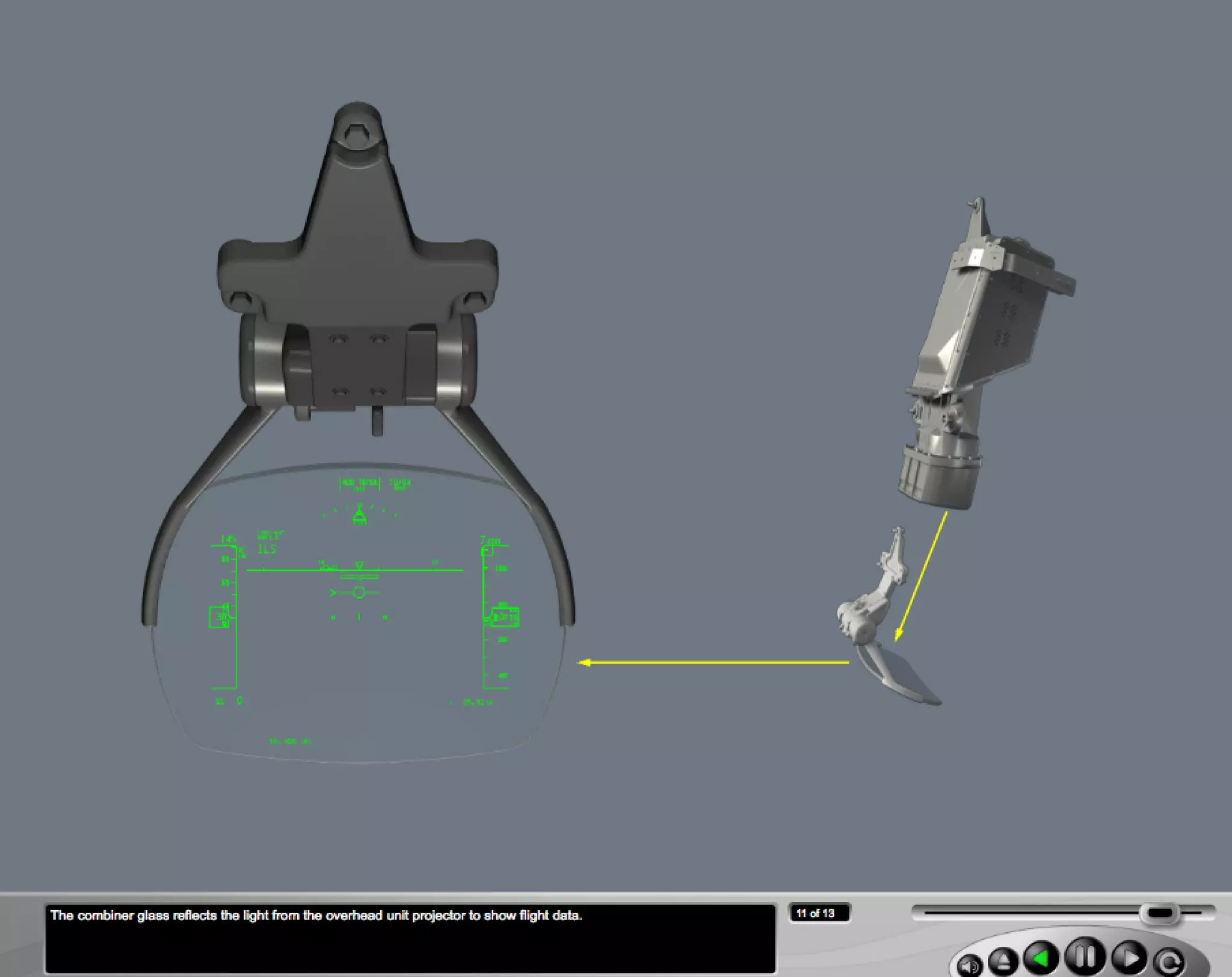The height and width of the screenshot is (977, 1232).
Task: Click the progress slider handle
Action: [1160, 913]
